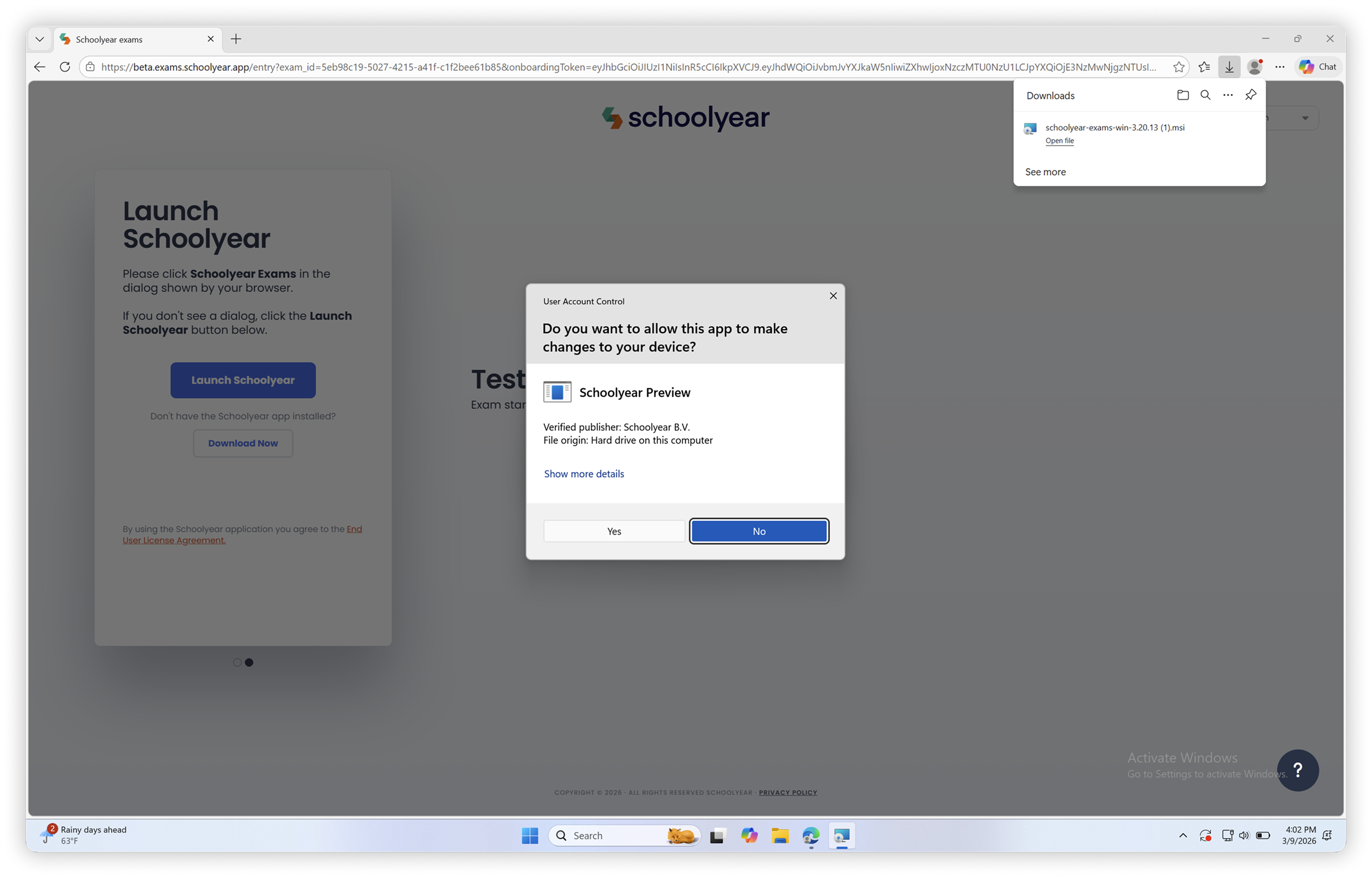The height and width of the screenshot is (878, 1372).
Task: Expand the language dropdown arrow top right
Action: coord(1305,118)
